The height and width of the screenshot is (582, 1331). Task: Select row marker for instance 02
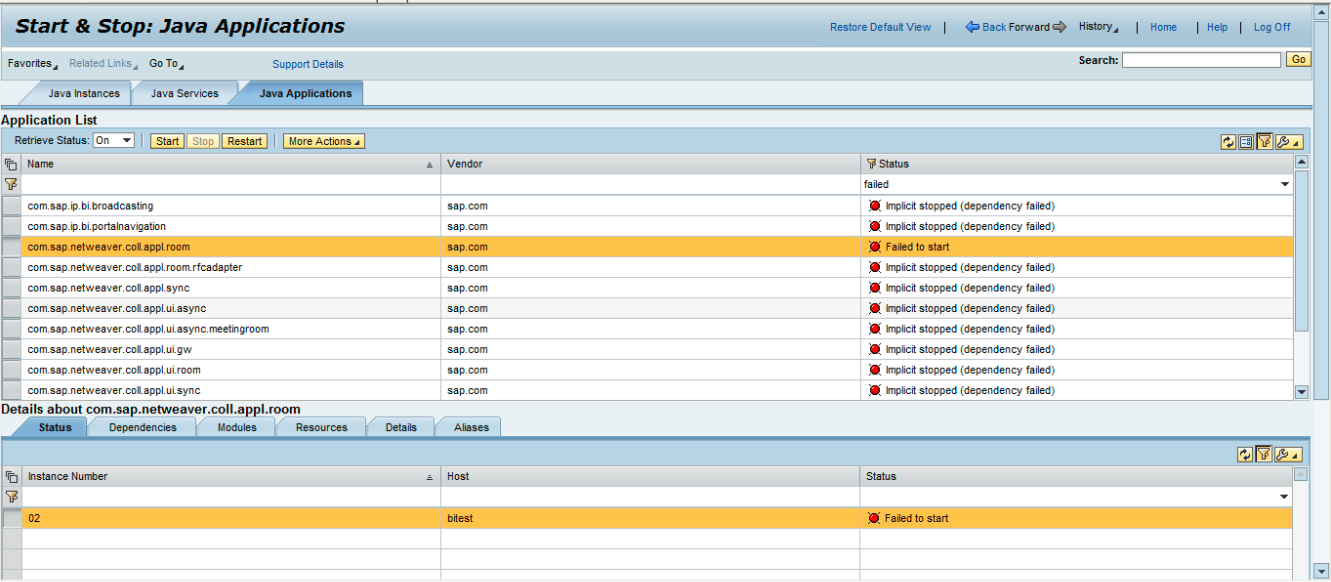[x=11, y=518]
